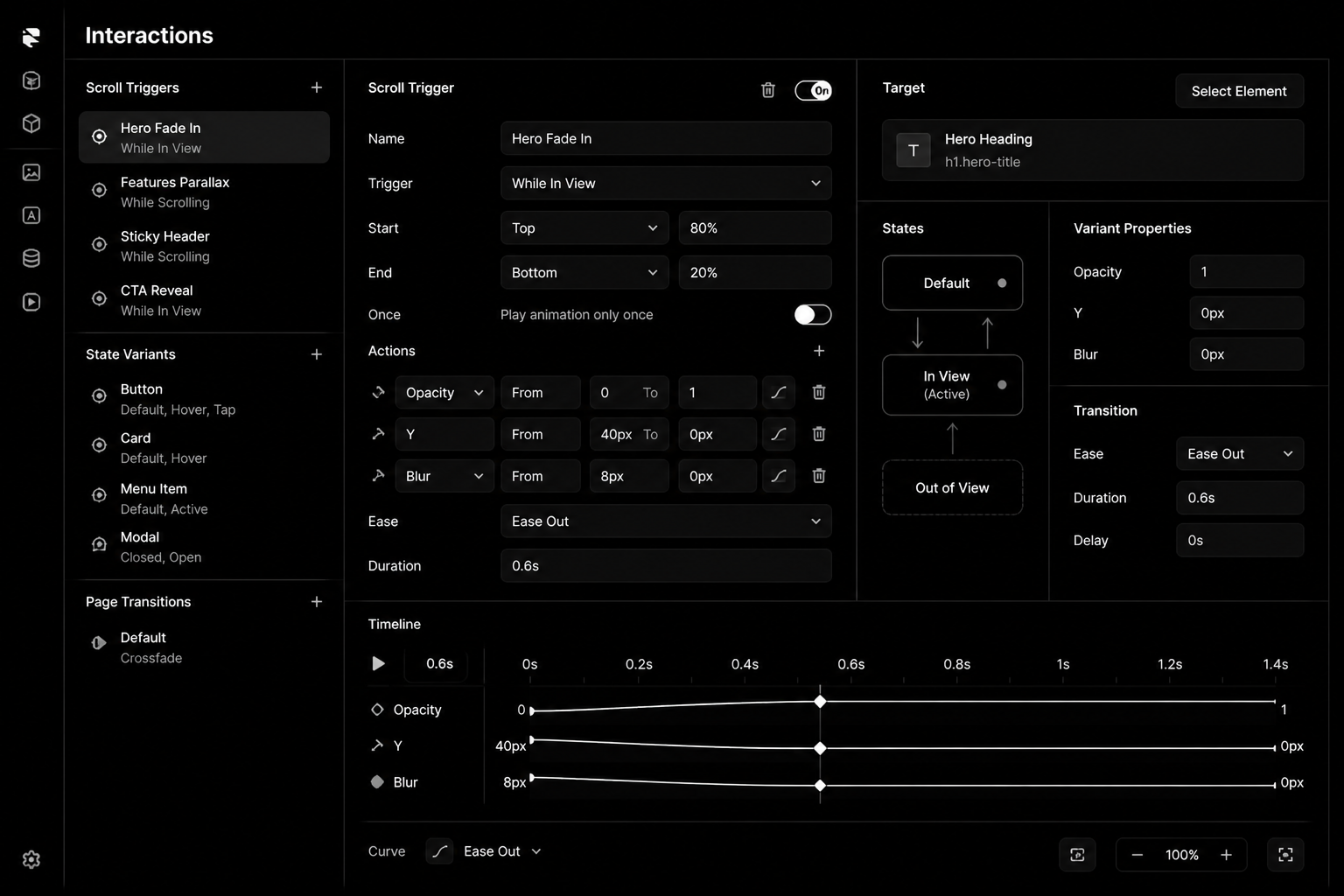
Task: Add a new Page Transition
Action: point(317,602)
